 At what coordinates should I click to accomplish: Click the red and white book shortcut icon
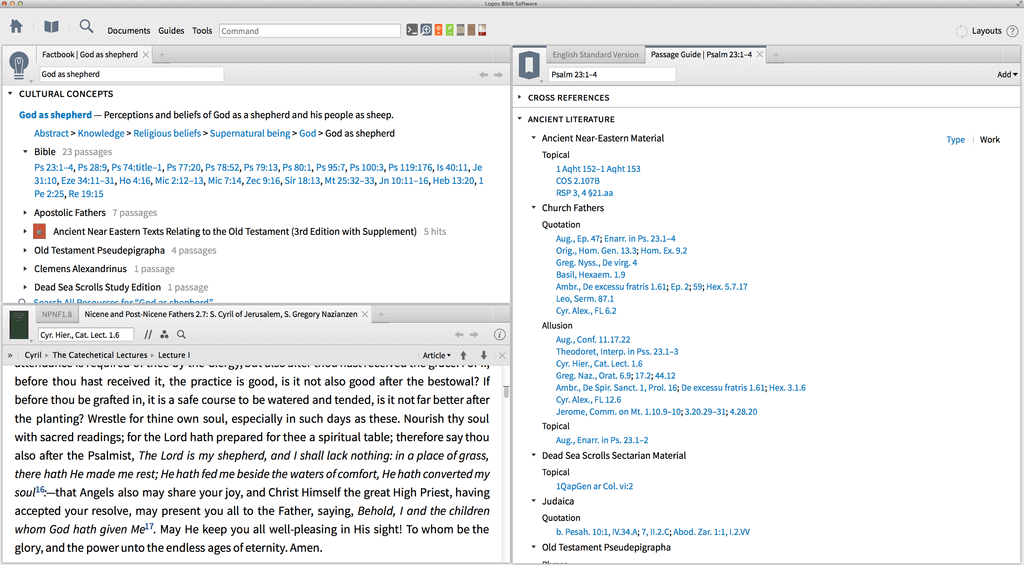pos(482,30)
